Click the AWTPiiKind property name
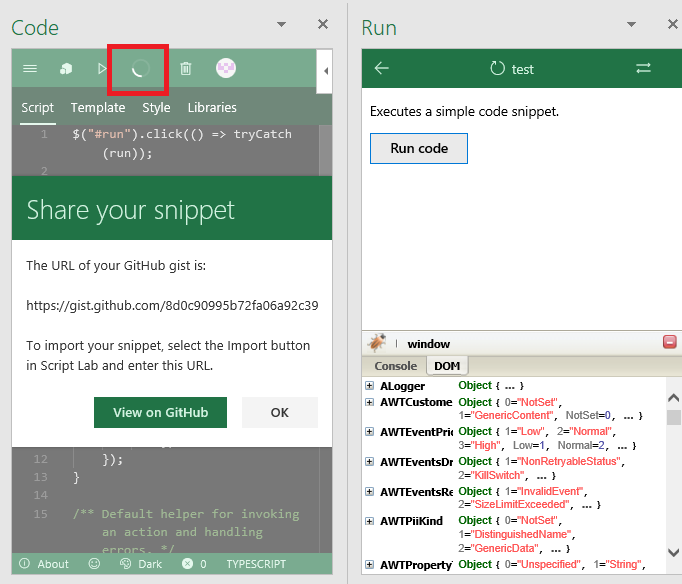The height and width of the screenshot is (584, 682). tap(411, 521)
